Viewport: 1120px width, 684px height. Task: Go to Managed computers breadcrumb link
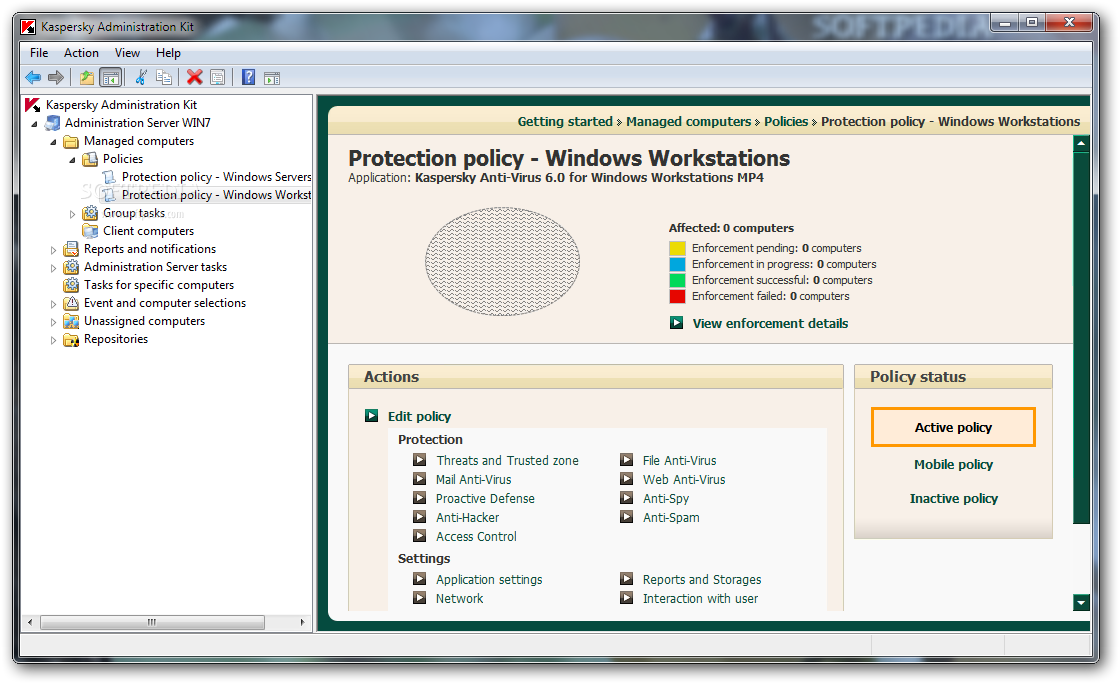689,121
